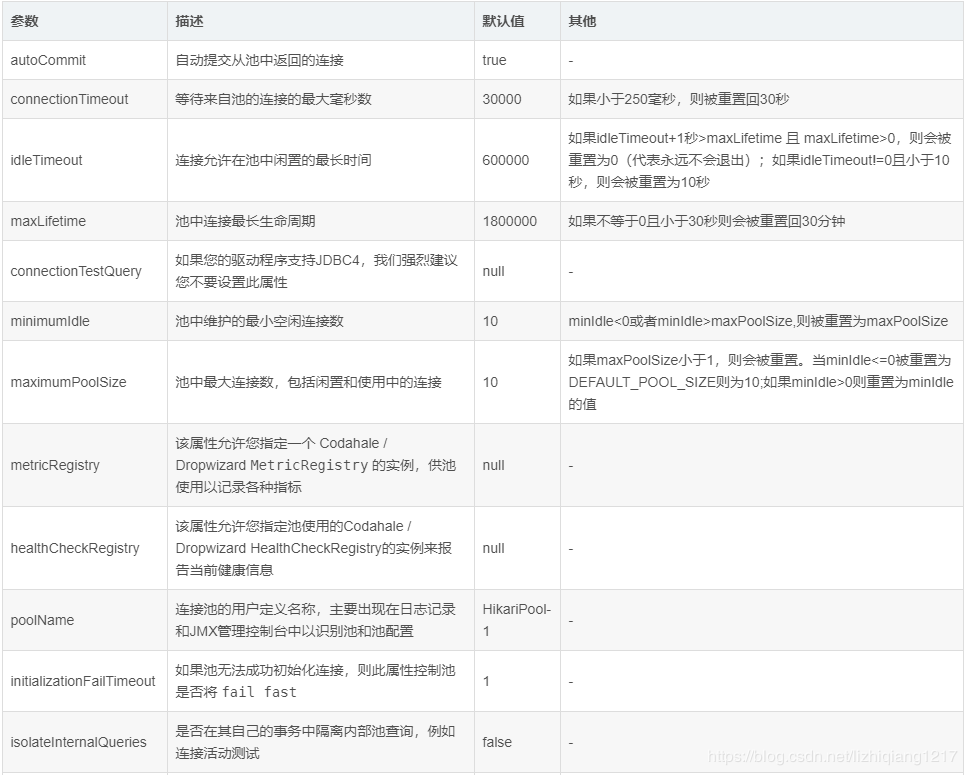Select the connectionTimeout parameter name

pyautogui.click(x=69, y=99)
